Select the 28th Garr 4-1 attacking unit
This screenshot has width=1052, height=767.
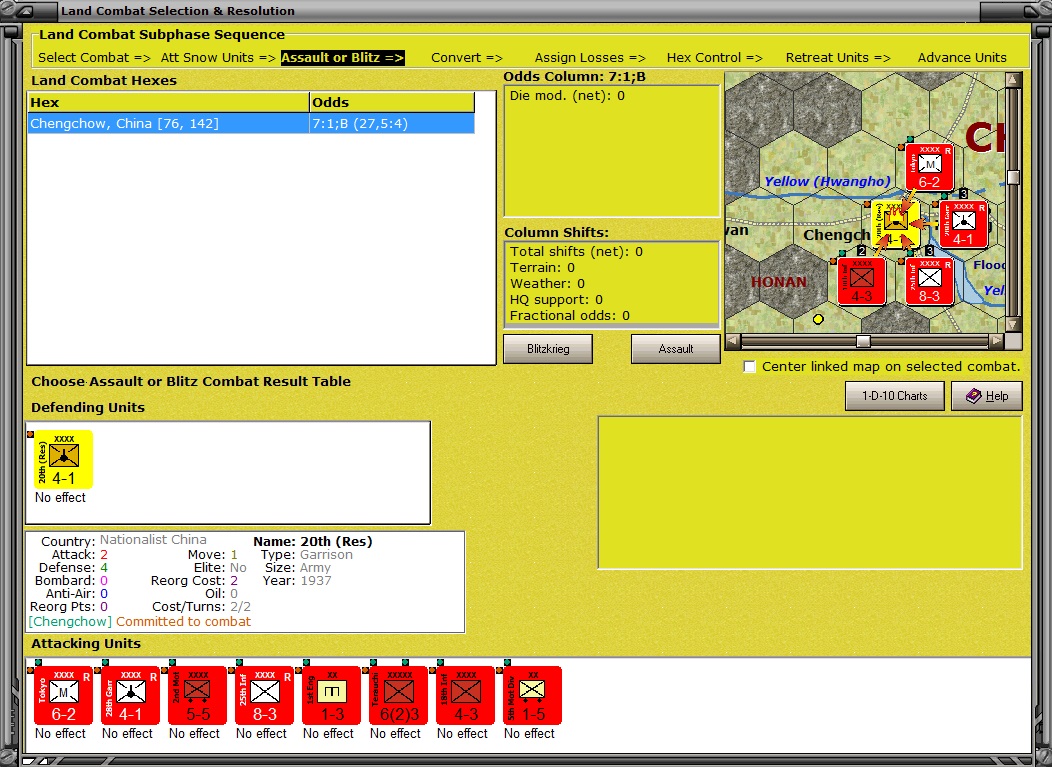[x=130, y=695]
